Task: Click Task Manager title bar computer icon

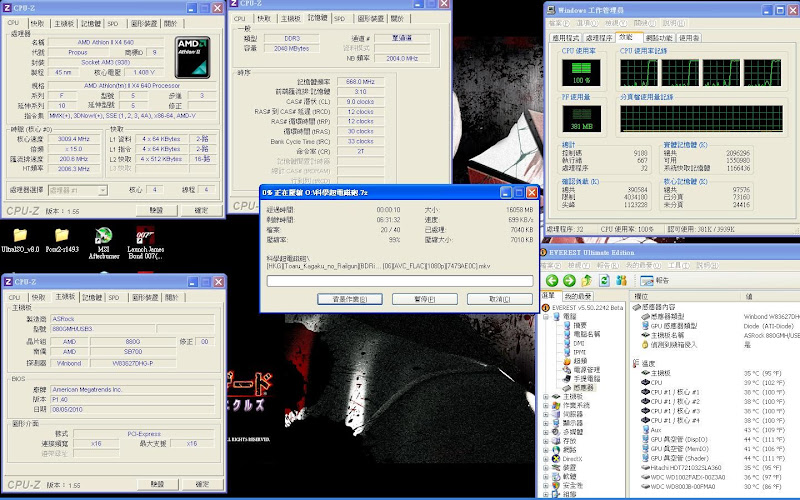Action: [551, 10]
